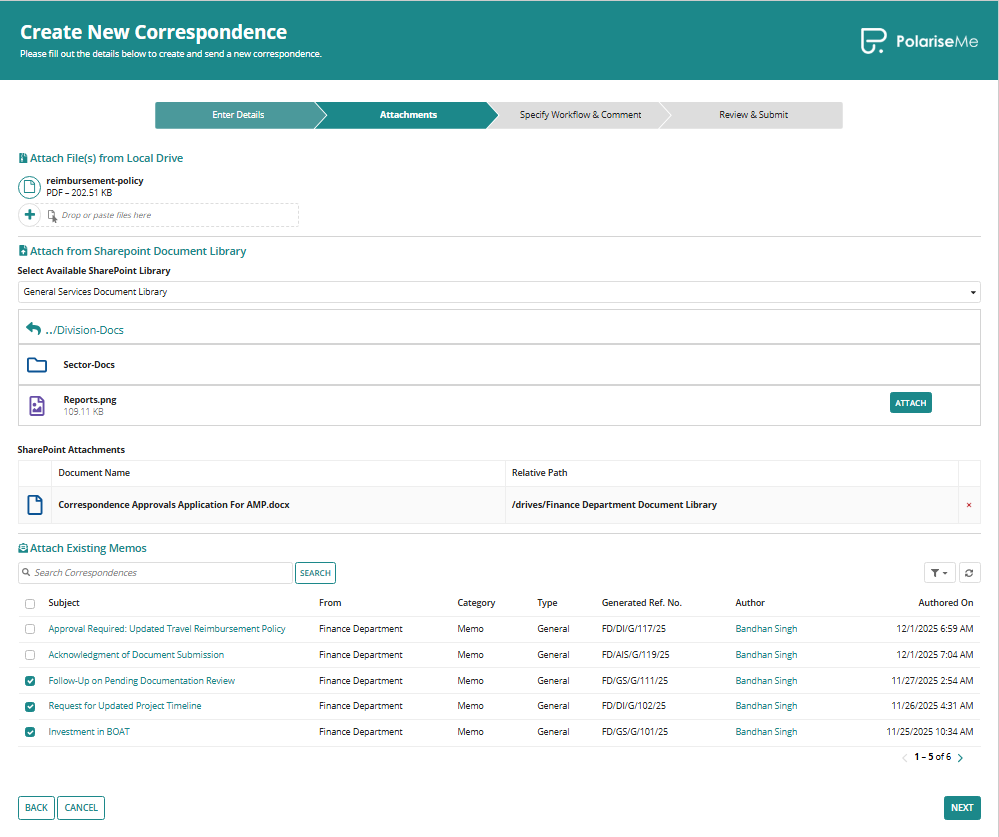Click the reimbursement-policy PDF file icon
The width and height of the screenshot is (999, 837).
pos(30,187)
